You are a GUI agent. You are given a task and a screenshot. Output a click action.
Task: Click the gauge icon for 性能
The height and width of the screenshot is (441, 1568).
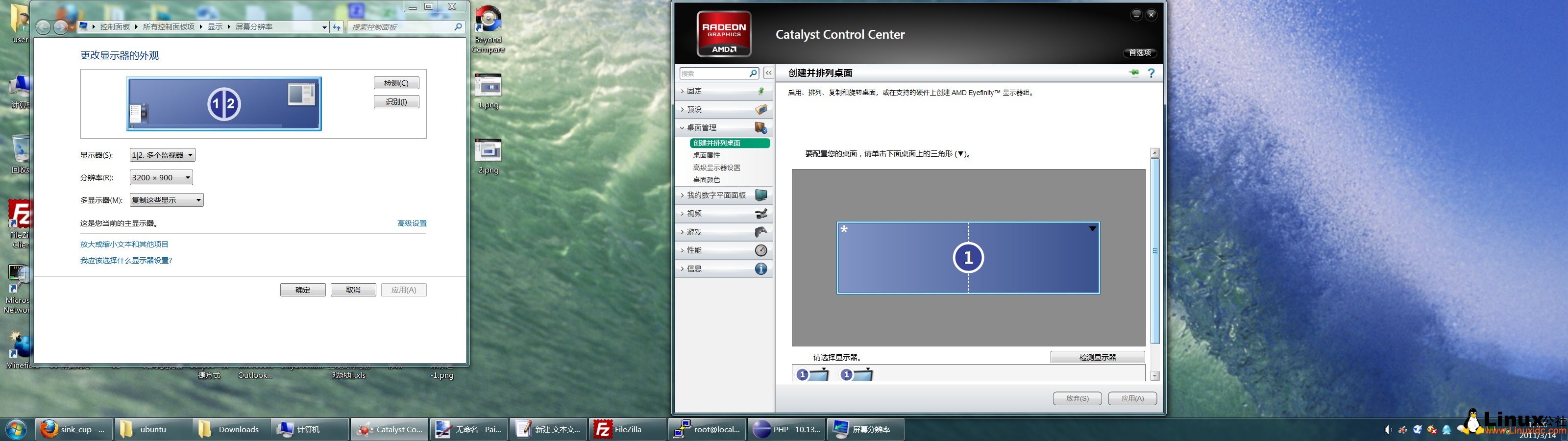761,250
